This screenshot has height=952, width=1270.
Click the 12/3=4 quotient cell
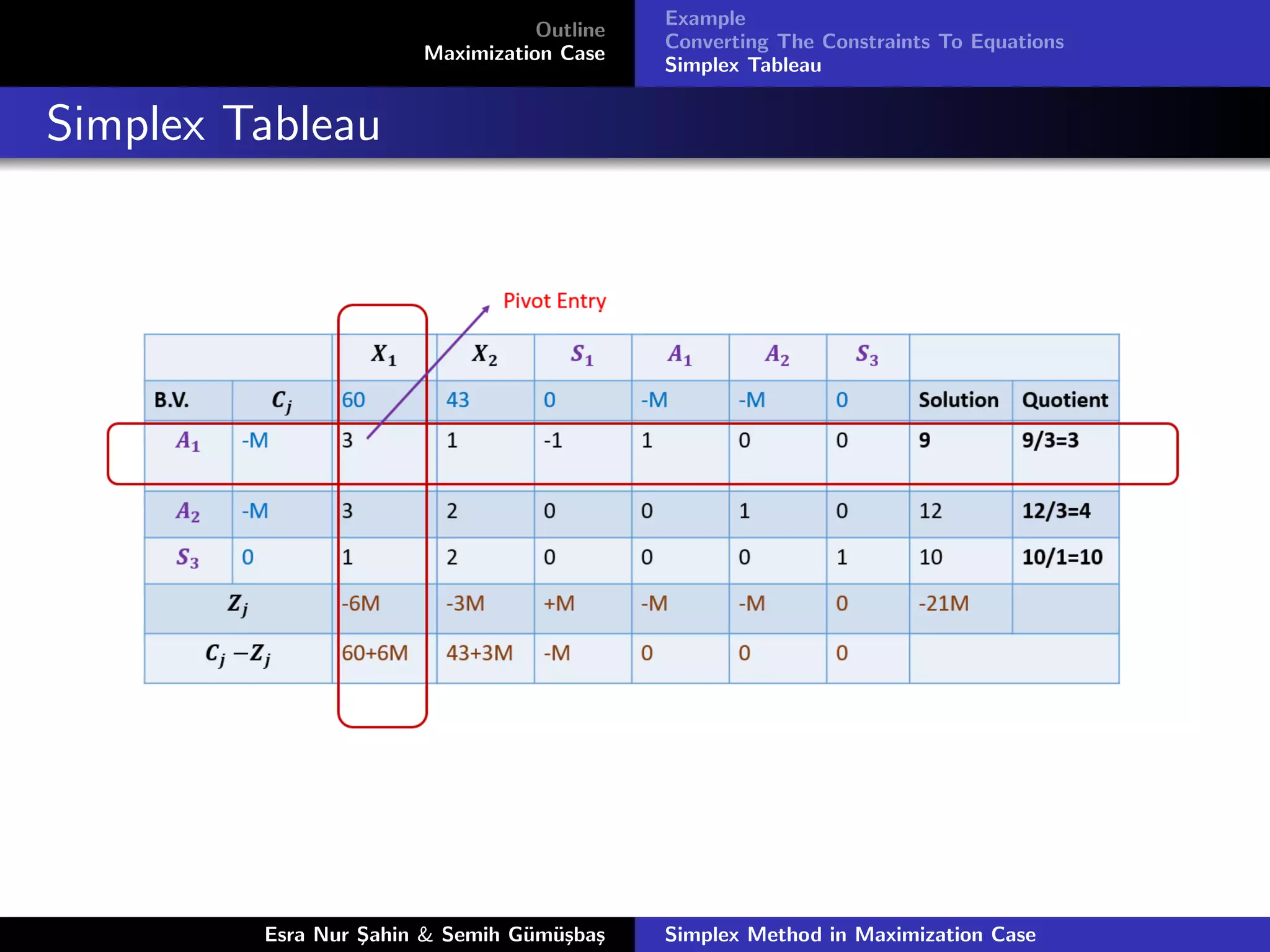tap(1055, 511)
